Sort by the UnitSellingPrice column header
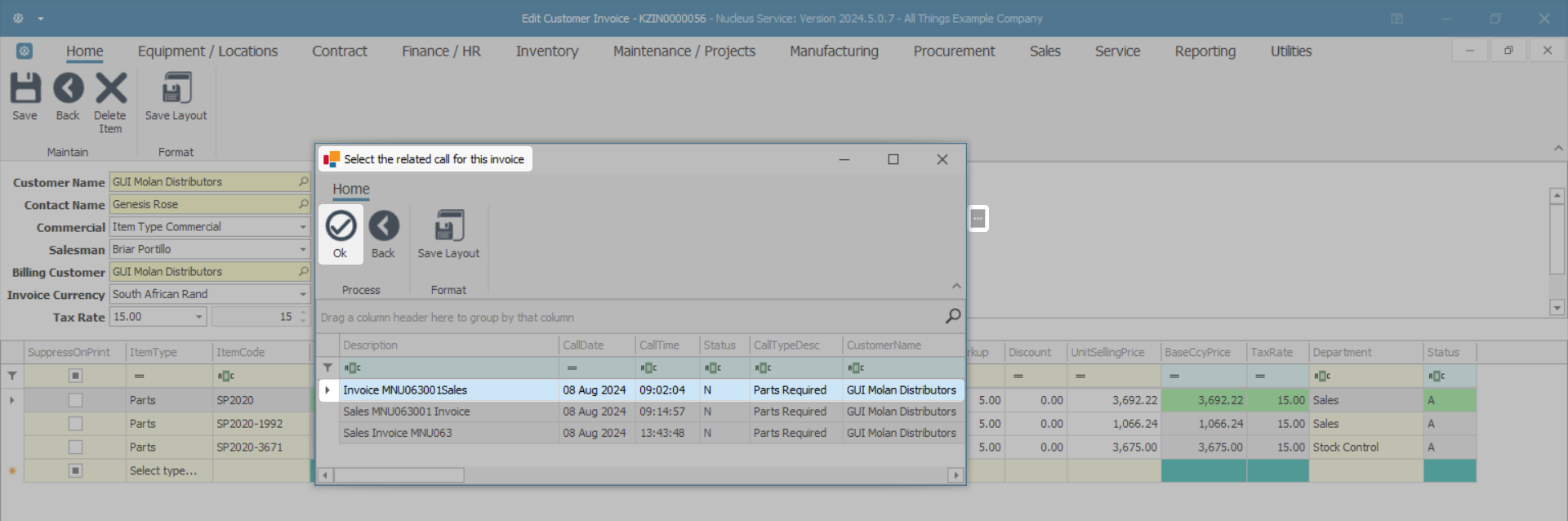The height and width of the screenshot is (521, 1568). (x=1114, y=353)
